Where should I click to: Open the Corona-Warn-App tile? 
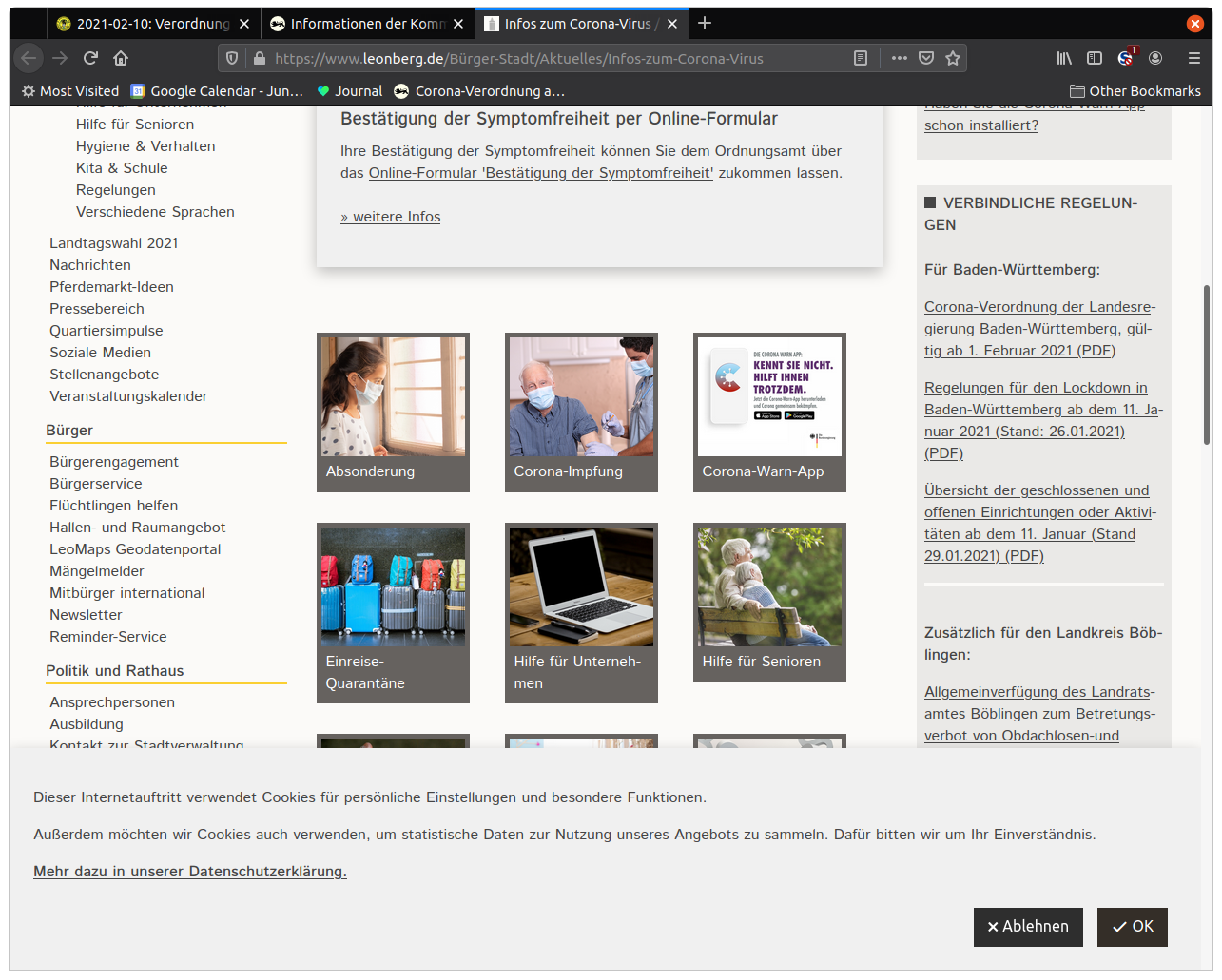769,413
